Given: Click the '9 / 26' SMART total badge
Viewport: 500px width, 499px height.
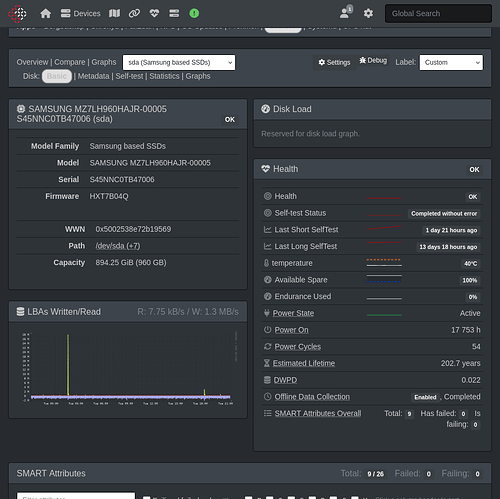Looking at the screenshot, I should point(375,474).
